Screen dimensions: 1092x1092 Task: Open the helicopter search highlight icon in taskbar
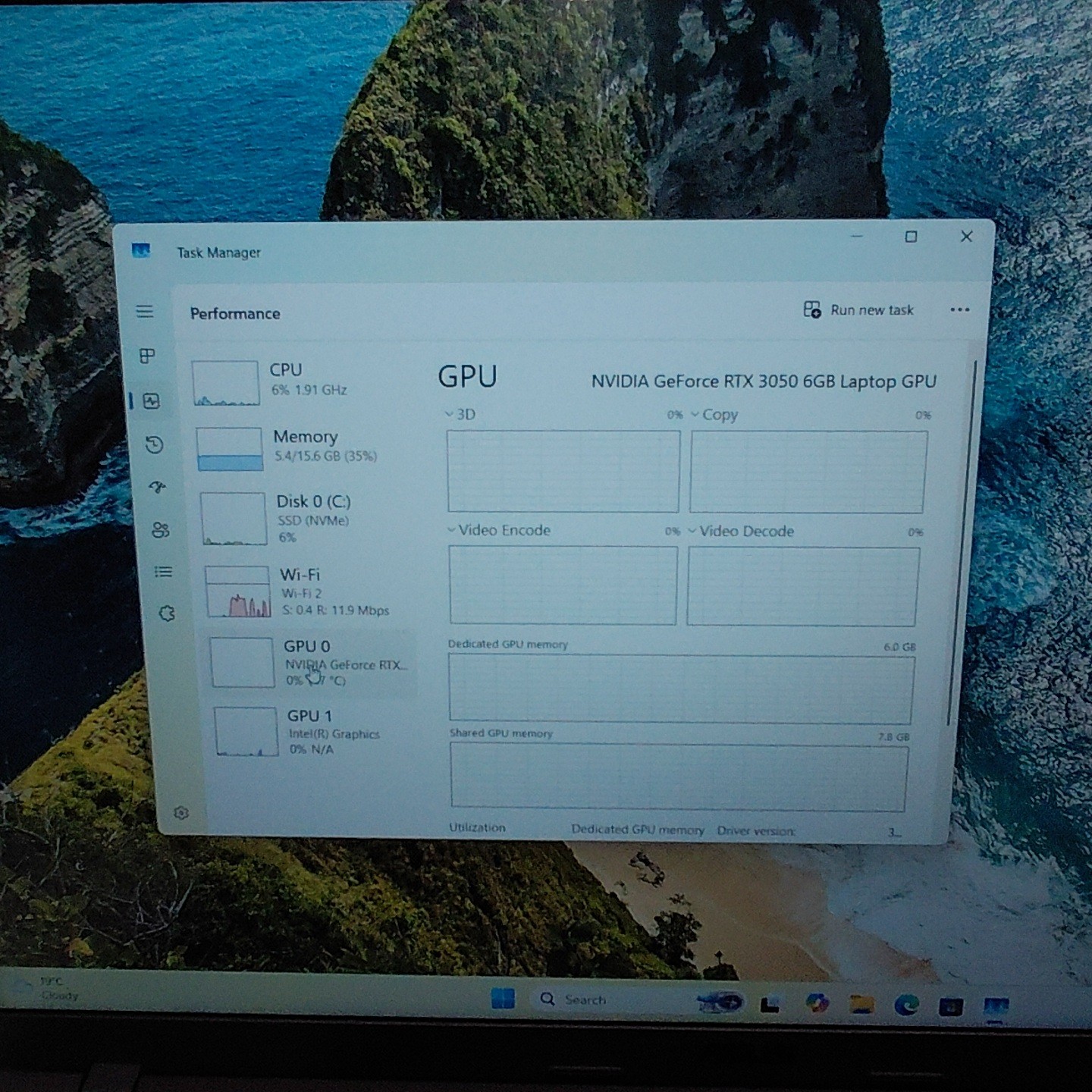pyautogui.click(x=719, y=1003)
